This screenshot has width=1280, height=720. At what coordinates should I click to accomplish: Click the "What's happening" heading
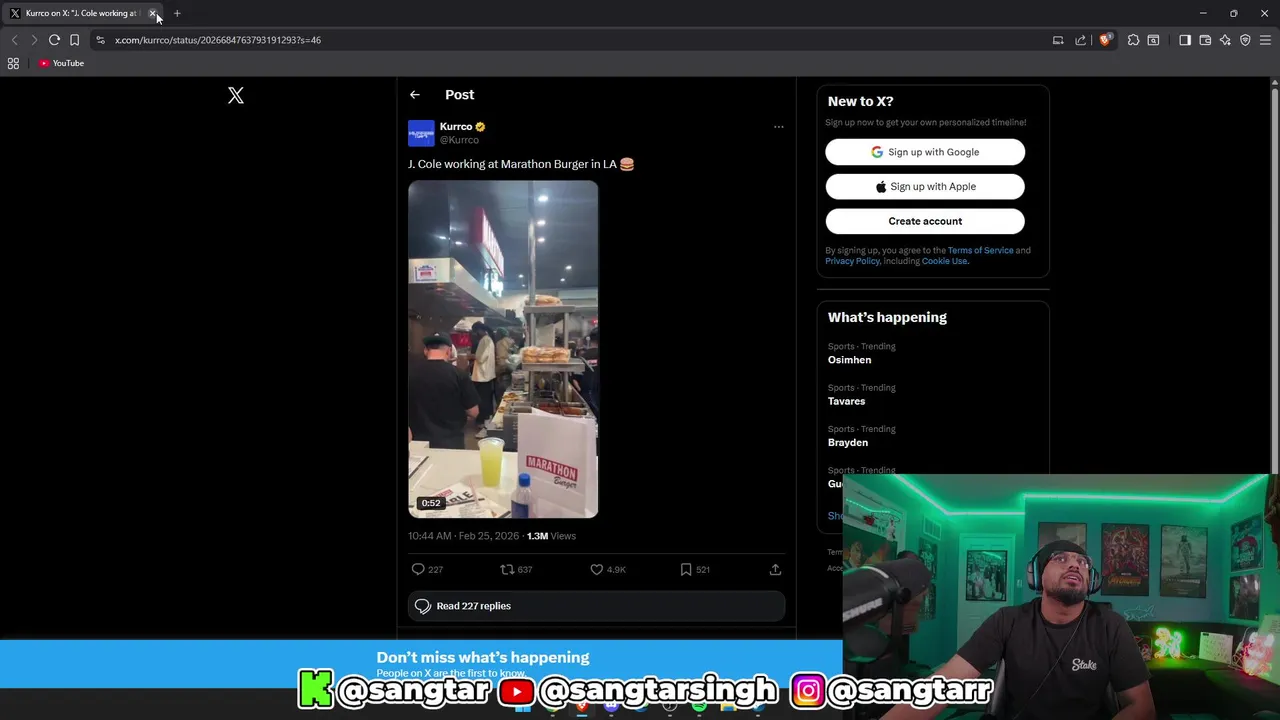click(887, 317)
